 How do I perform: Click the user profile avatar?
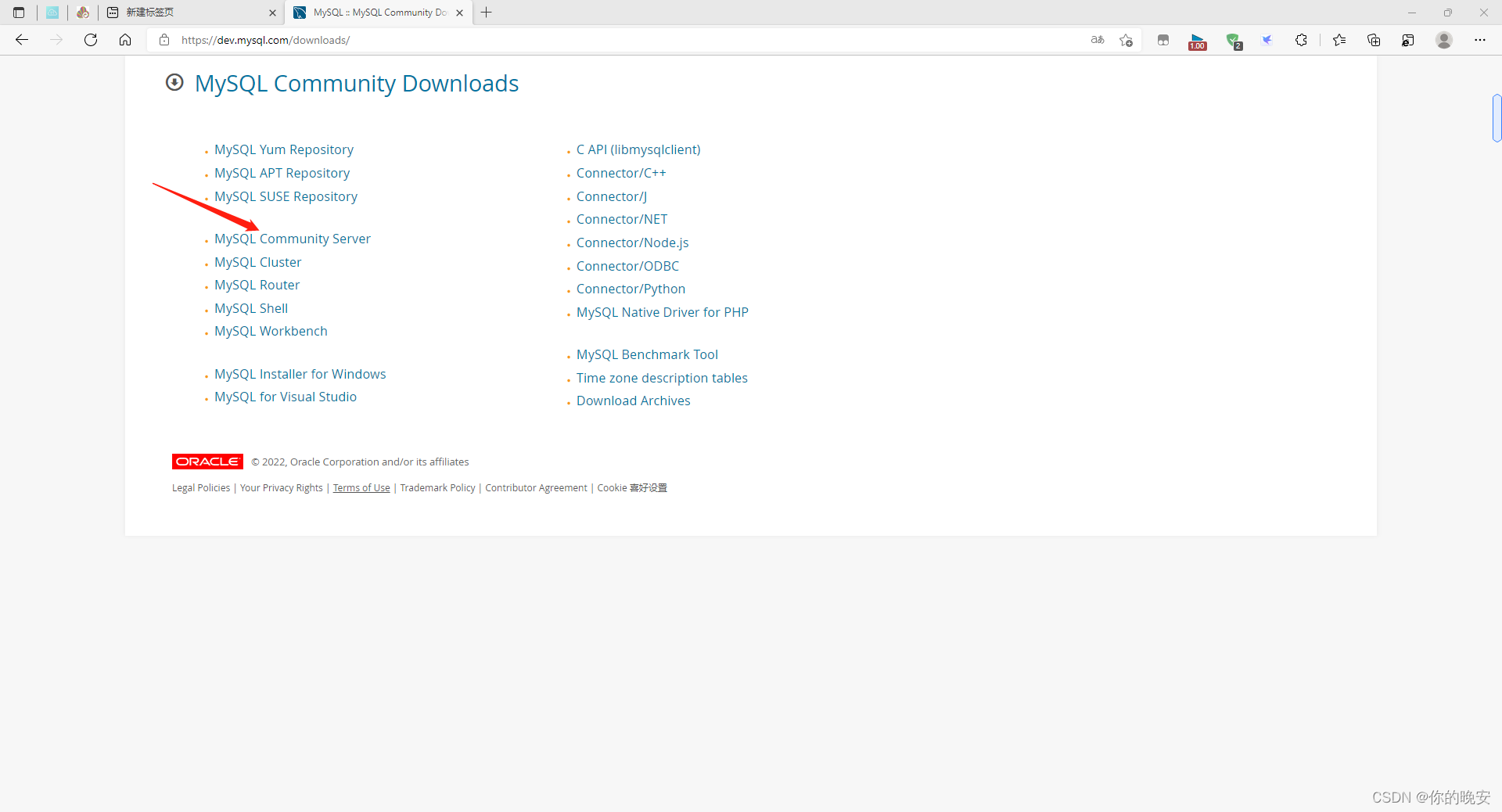pyautogui.click(x=1444, y=40)
